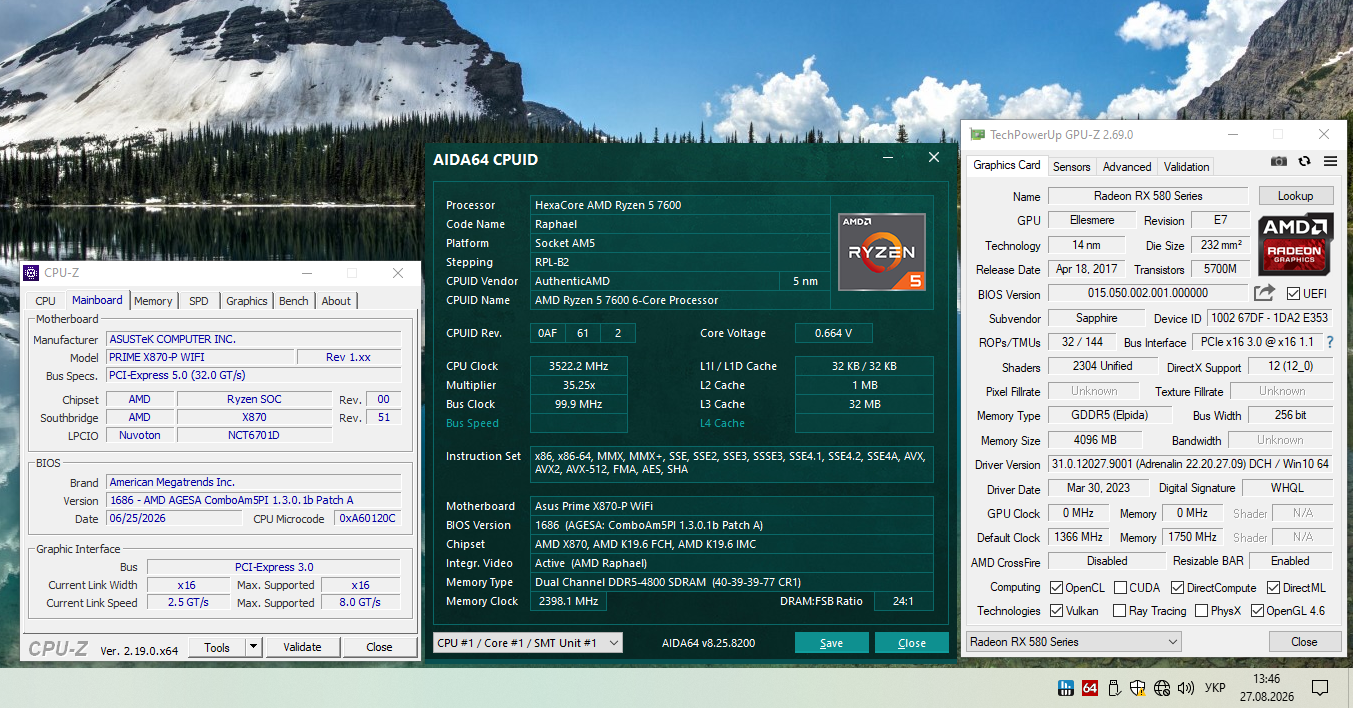Switch to the Memory tab in CPU-Z
The height and width of the screenshot is (708, 1353).
[153, 301]
